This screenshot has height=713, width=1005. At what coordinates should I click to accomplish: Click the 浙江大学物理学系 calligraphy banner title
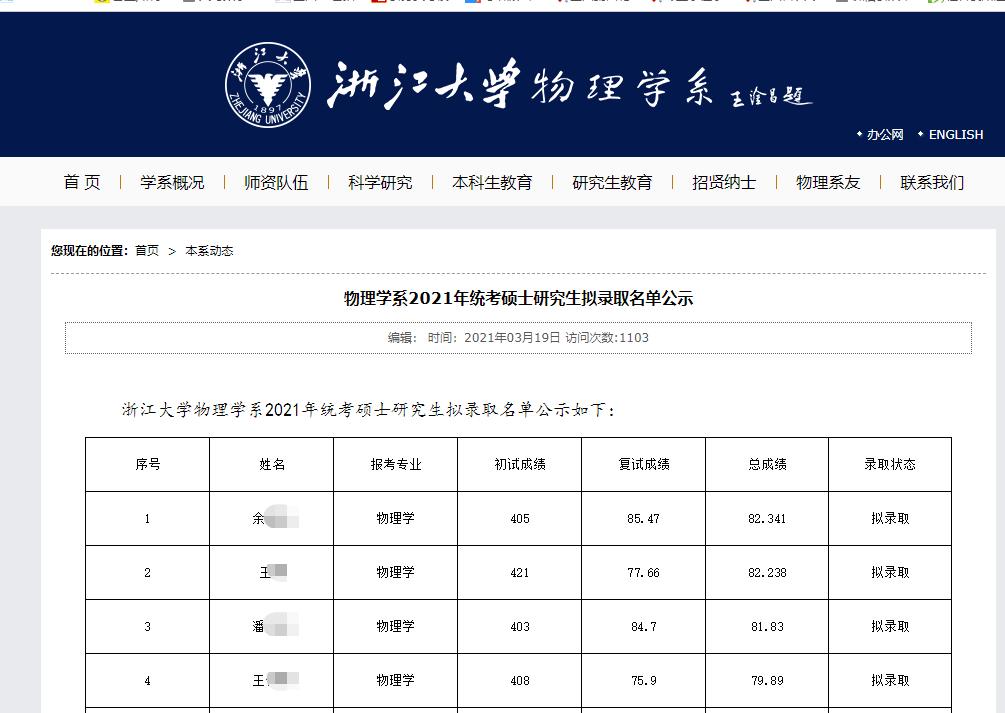[x=520, y=87]
